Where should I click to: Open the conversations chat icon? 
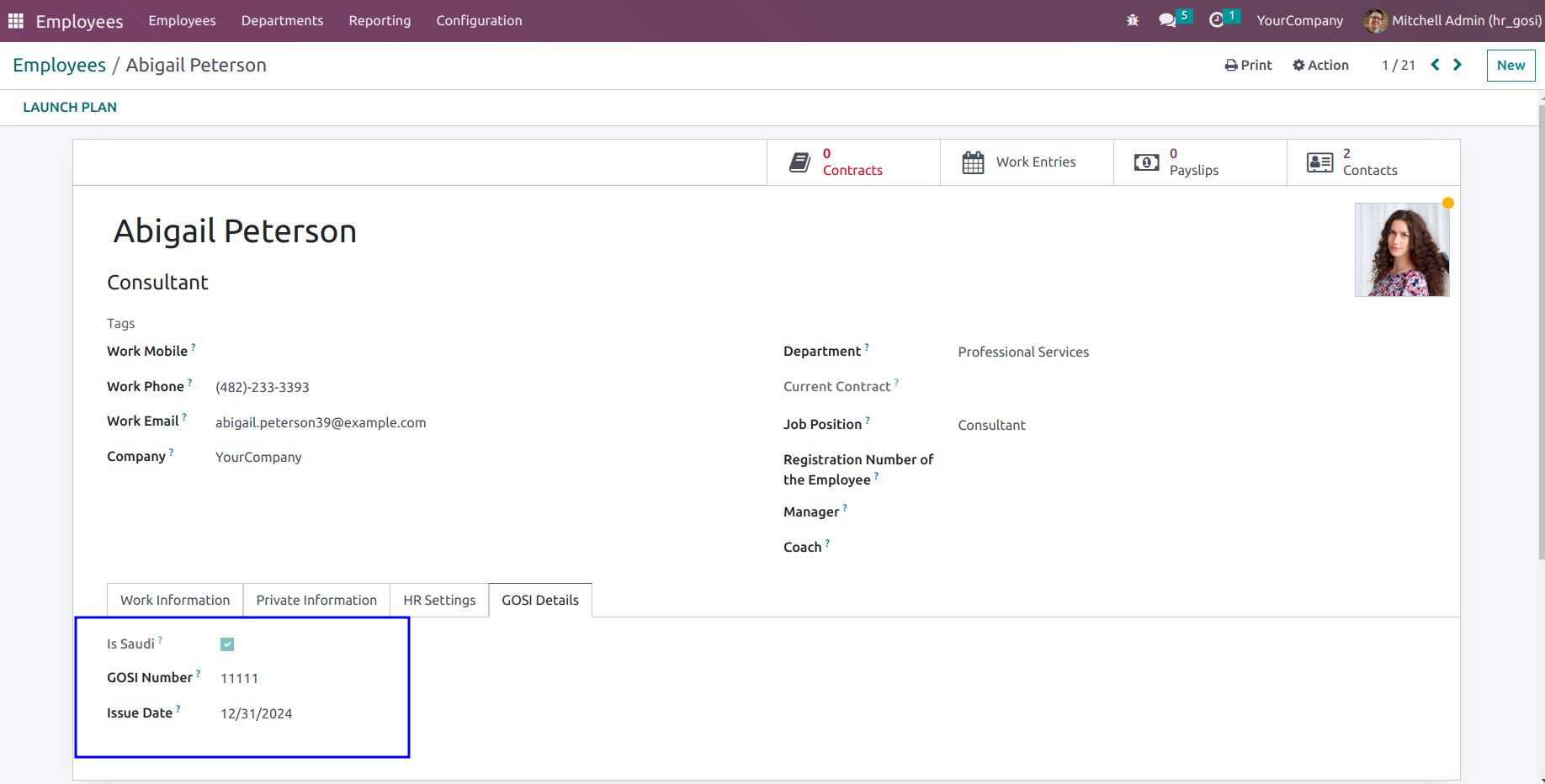click(1167, 20)
